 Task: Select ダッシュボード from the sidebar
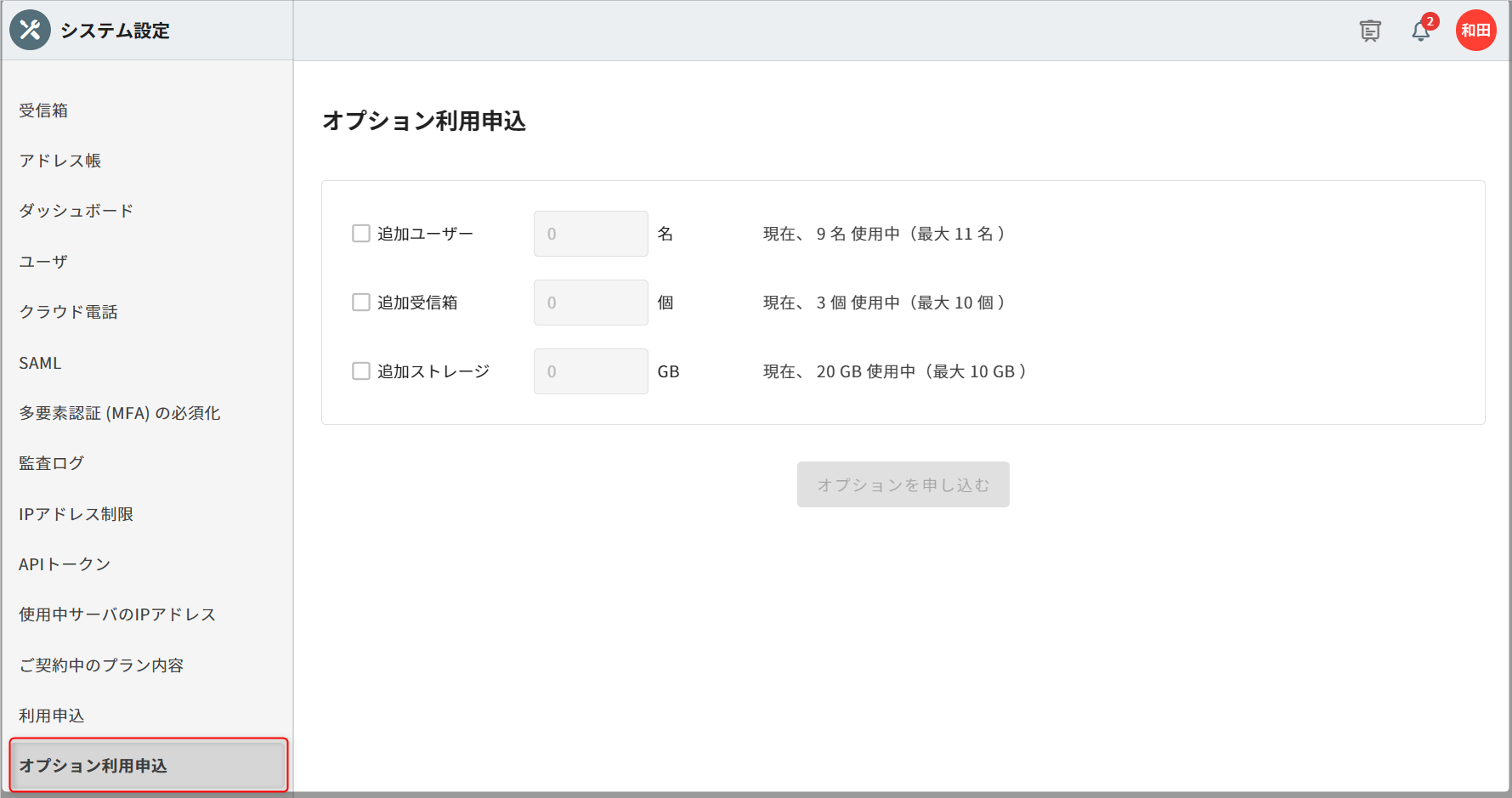(76, 211)
